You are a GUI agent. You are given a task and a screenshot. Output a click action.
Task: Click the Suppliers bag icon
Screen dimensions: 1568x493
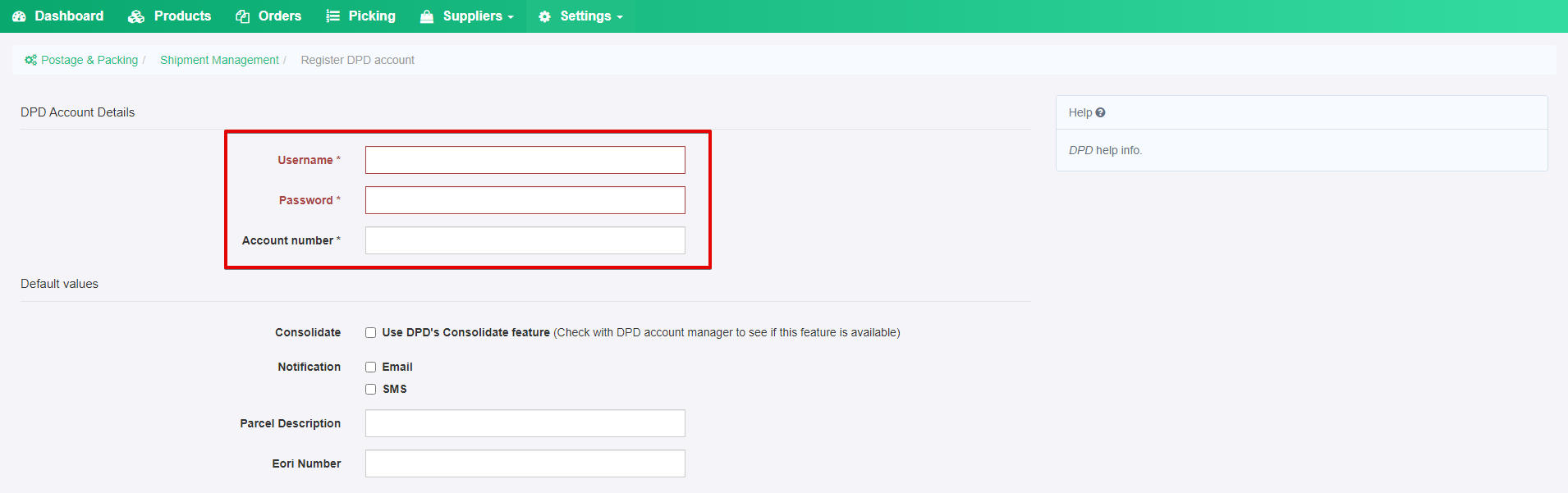pos(427,16)
